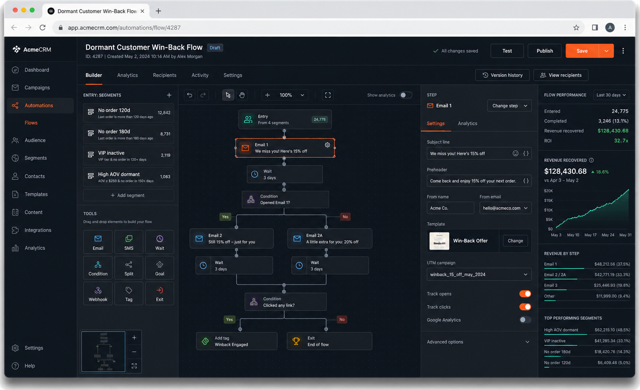Bookmark this page with the star icon

coord(576,28)
